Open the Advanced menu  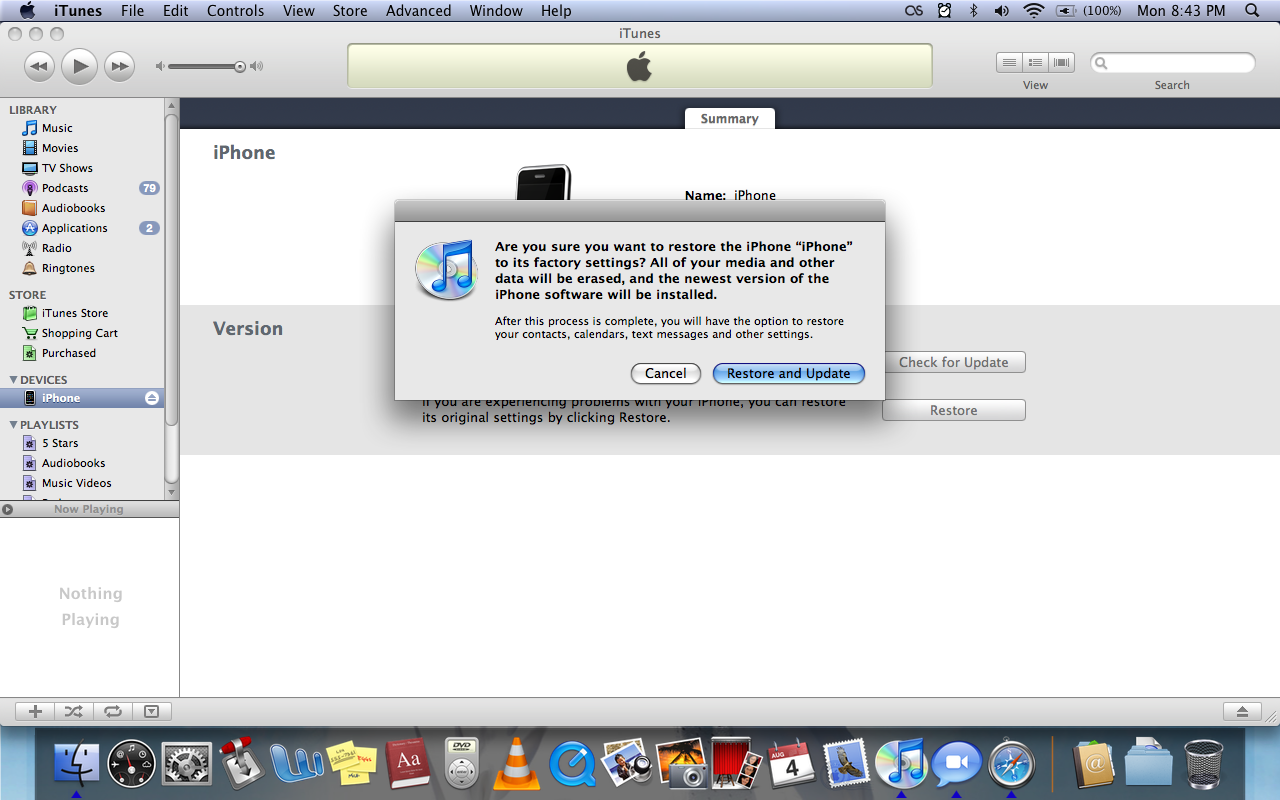[x=418, y=11]
